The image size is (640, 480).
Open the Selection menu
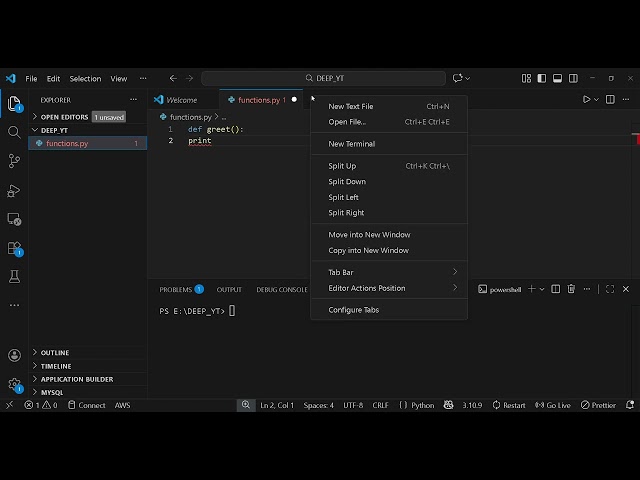tap(85, 78)
